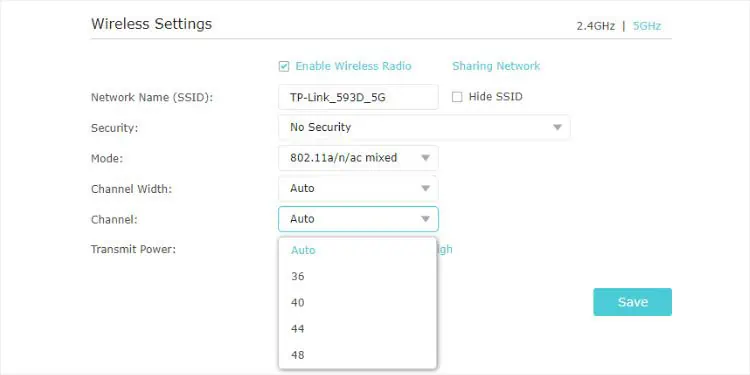Switch to the 5GHz band tab
The image size is (750, 375).
click(647, 26)
